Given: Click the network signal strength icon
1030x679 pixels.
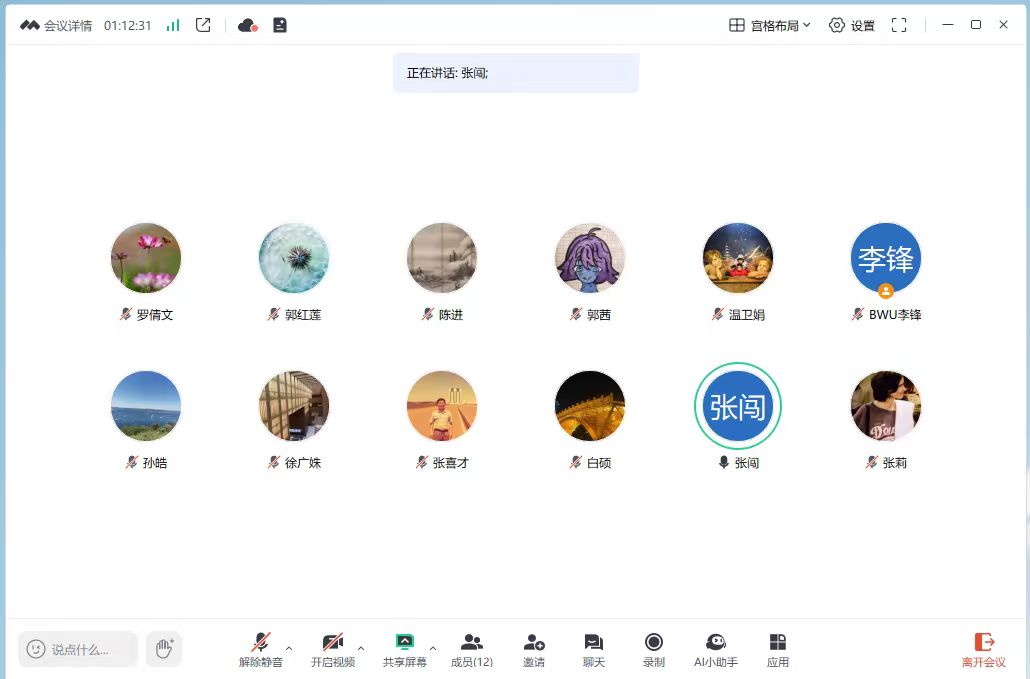Looking at the screenshot, I should pos(173,25).
